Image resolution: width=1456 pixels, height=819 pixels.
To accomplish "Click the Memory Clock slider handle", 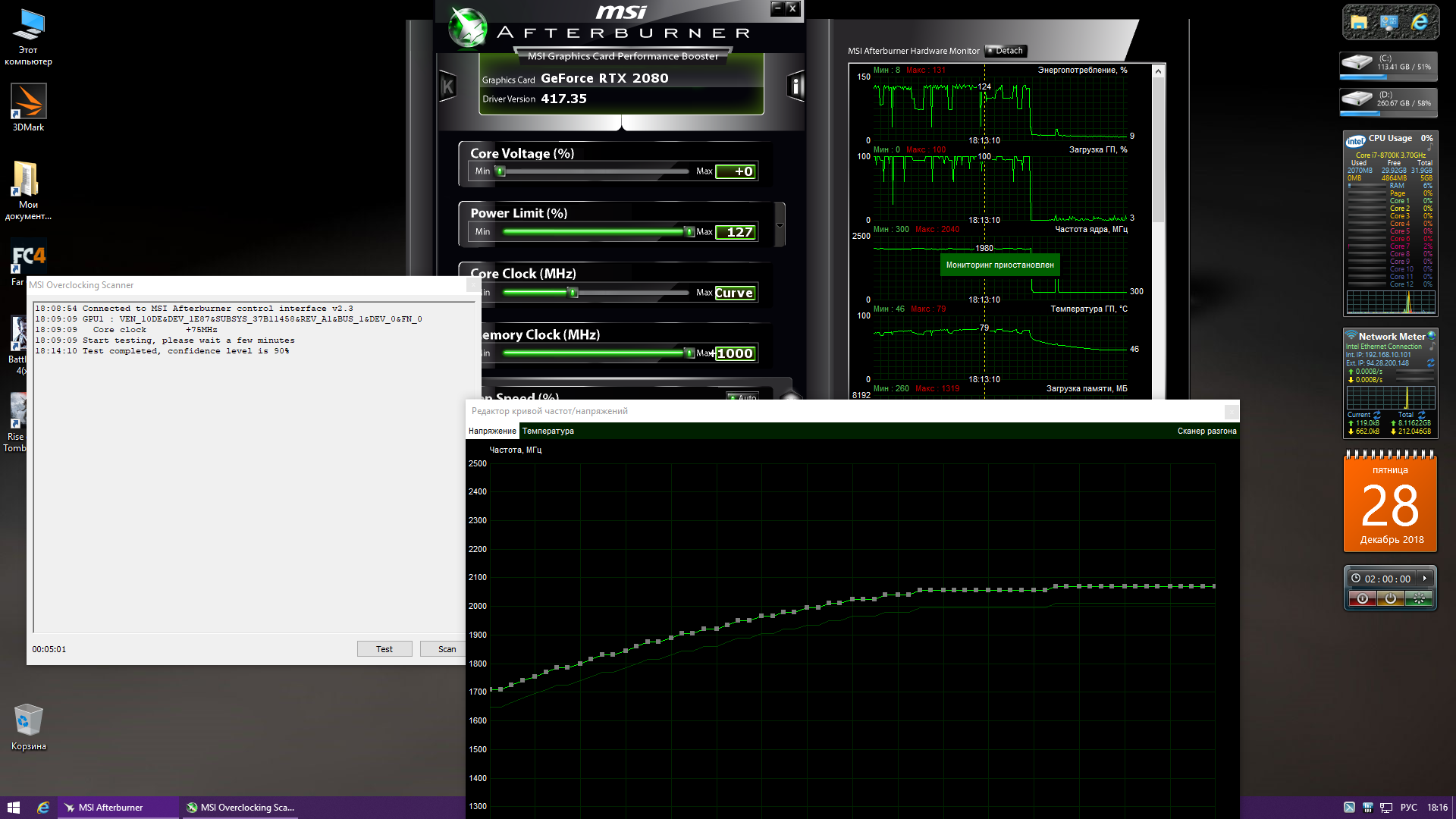I will [689, 353].
